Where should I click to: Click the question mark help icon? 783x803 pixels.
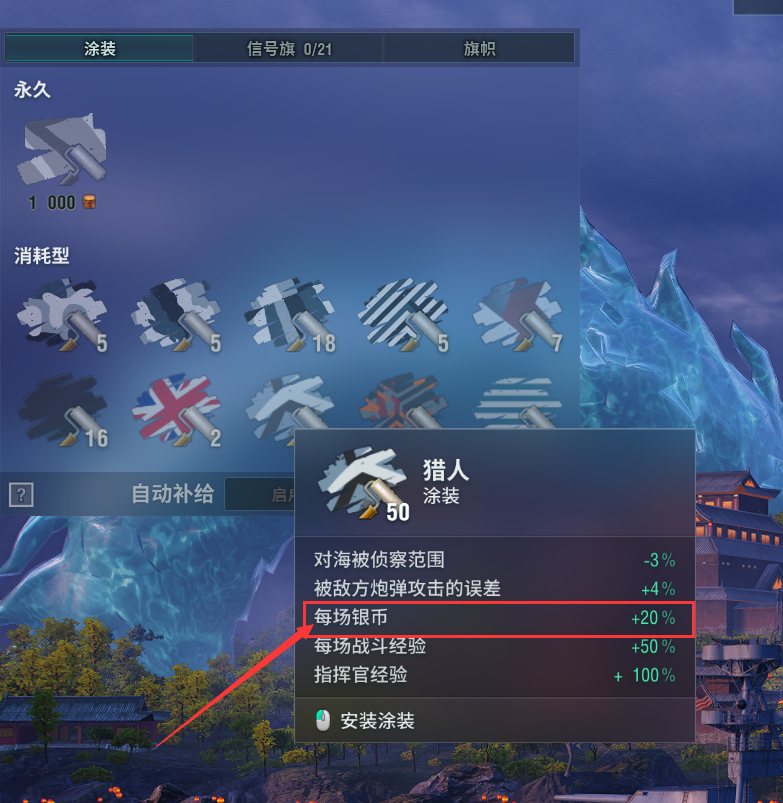click(x=21, y=495)
